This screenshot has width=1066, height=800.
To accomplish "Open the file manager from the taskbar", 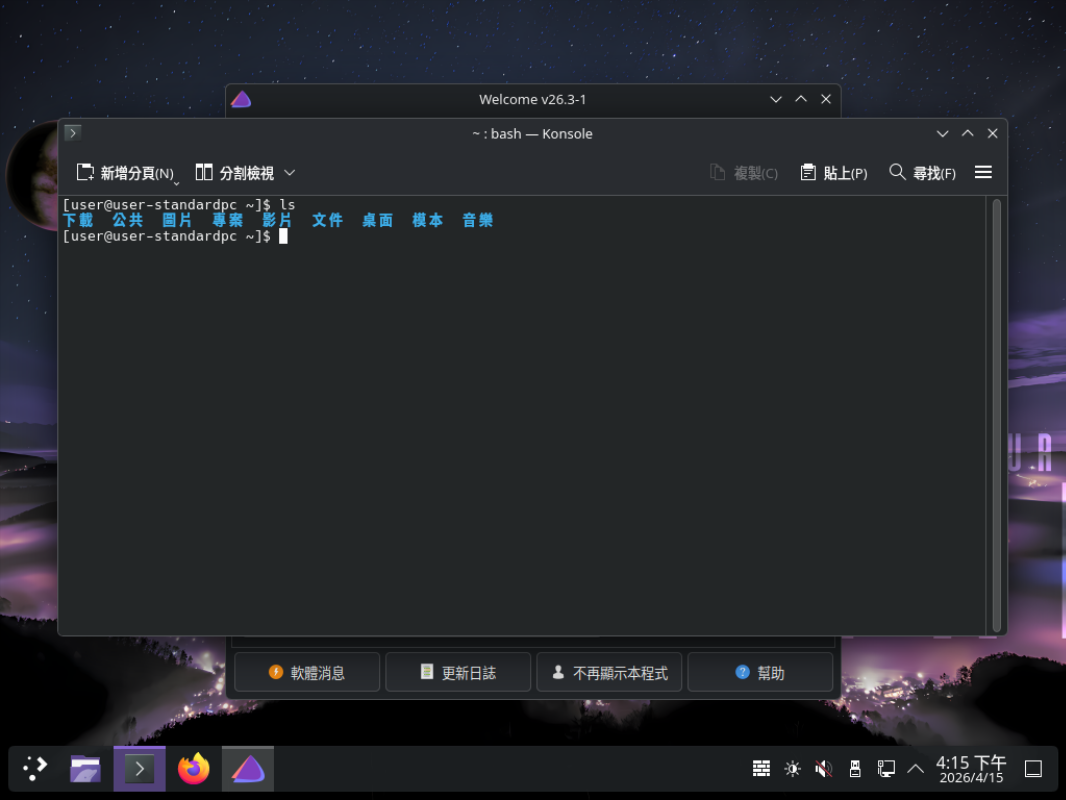I will [86, 769].
